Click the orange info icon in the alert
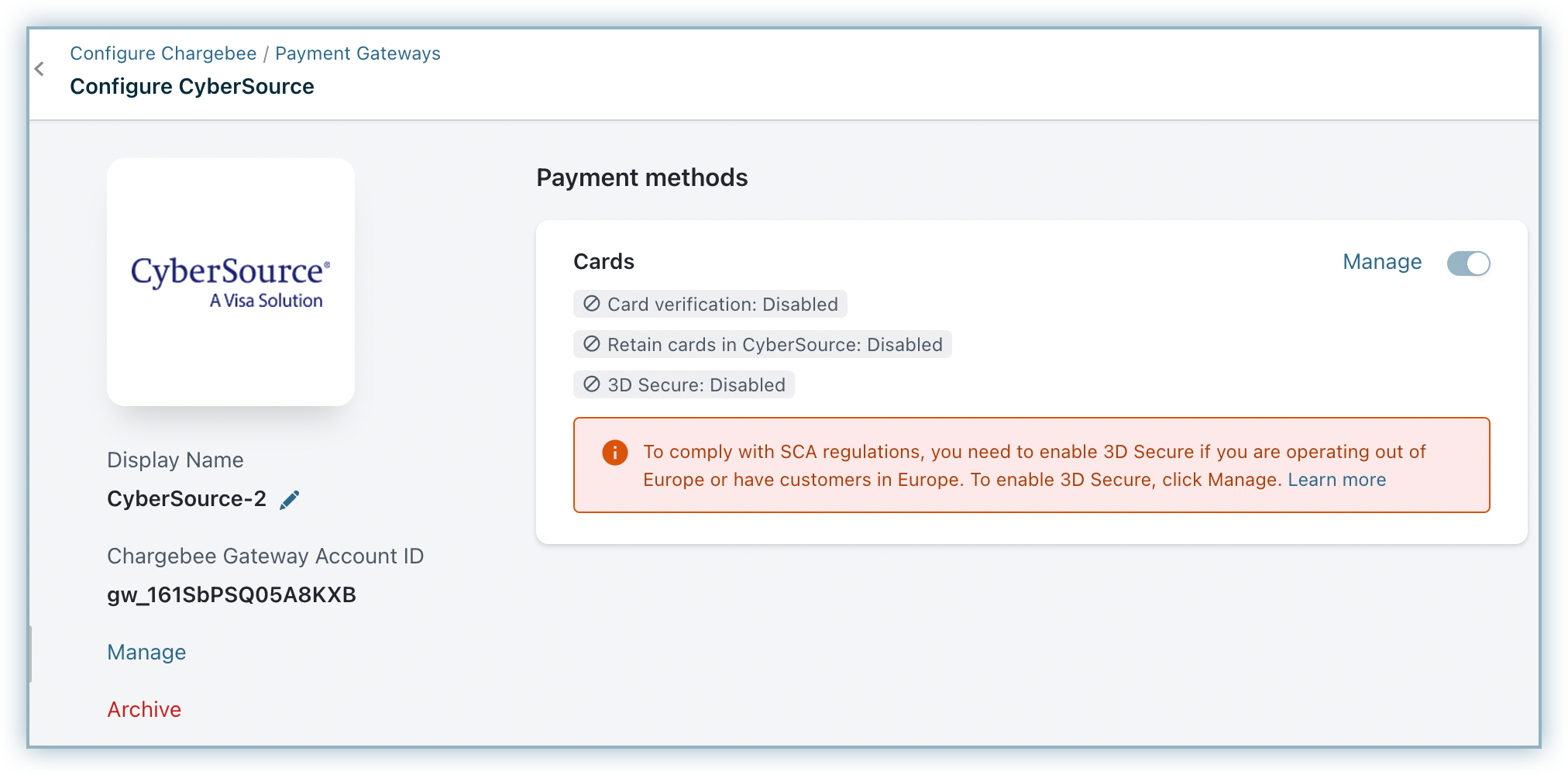Screen dimensions: 1568x775 [x=615, y=452]
